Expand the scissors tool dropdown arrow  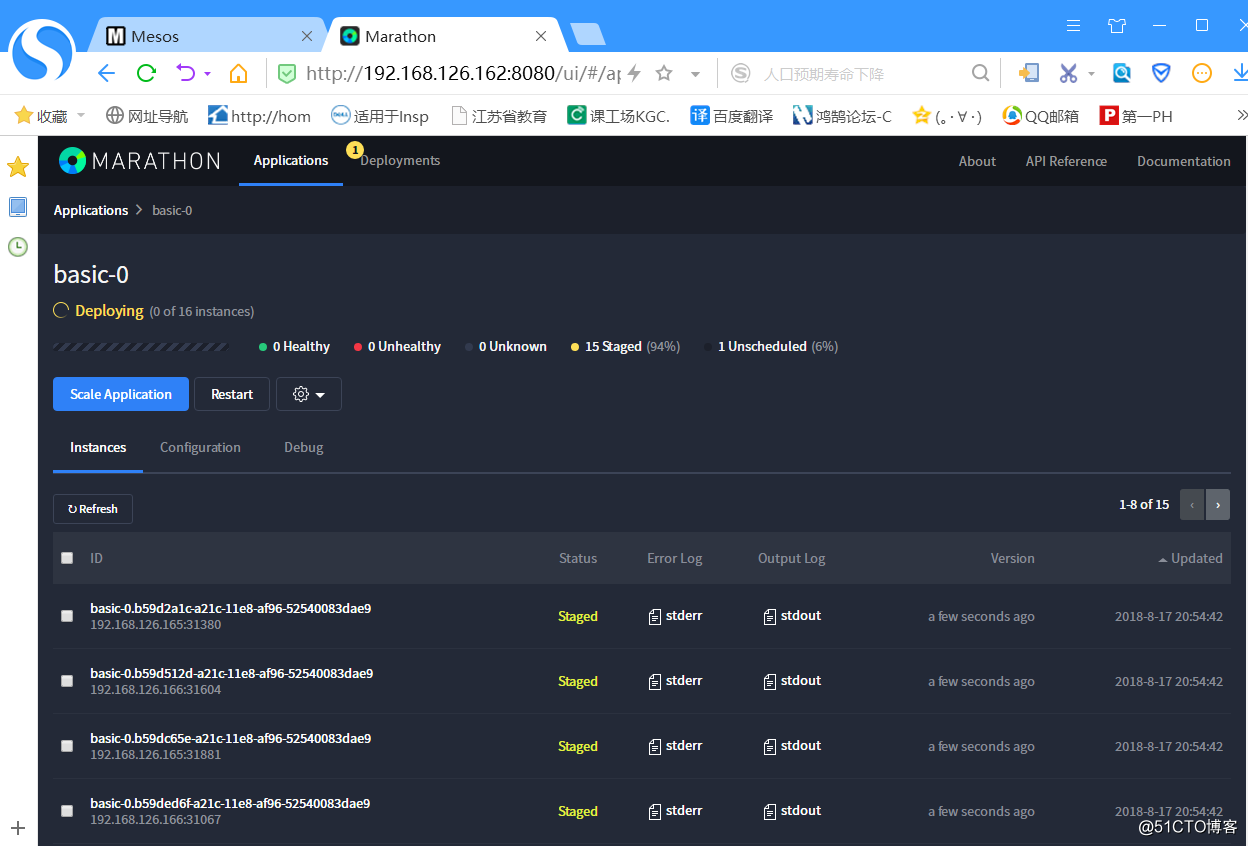(x=1091, y=74)
